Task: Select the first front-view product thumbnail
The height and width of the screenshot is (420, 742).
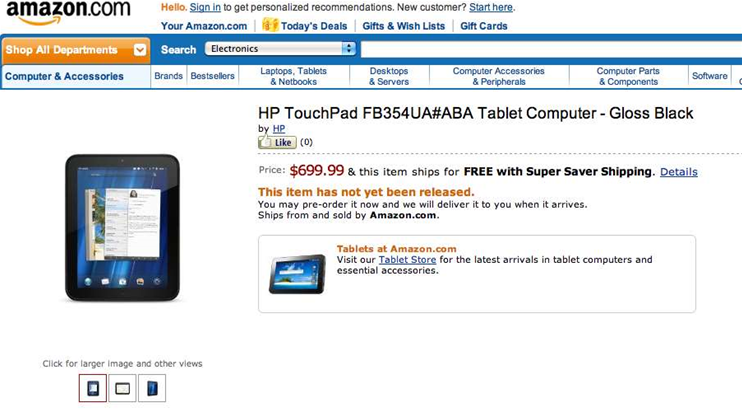Action: coord(93,388)
